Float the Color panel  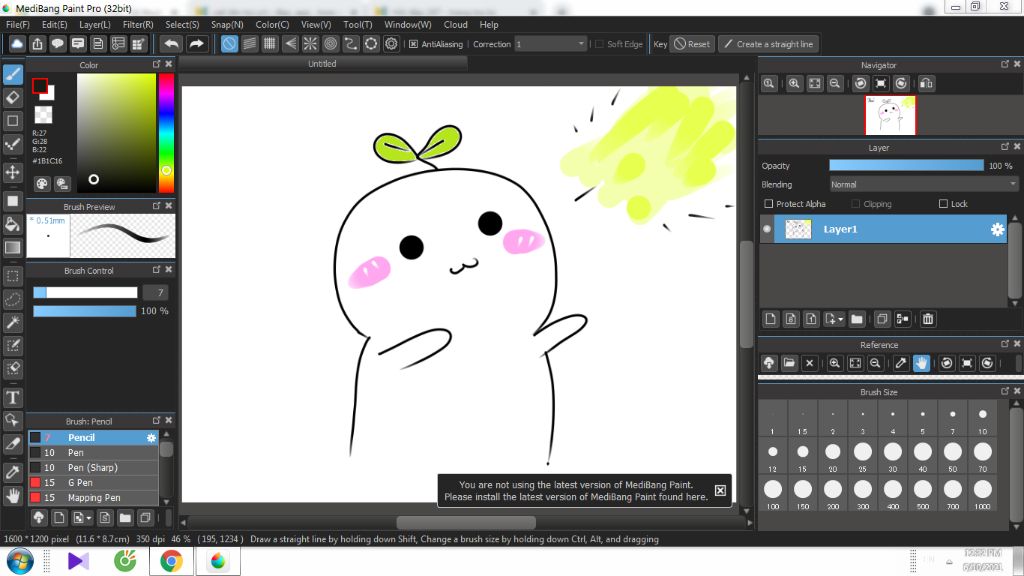tap(156, 64)
